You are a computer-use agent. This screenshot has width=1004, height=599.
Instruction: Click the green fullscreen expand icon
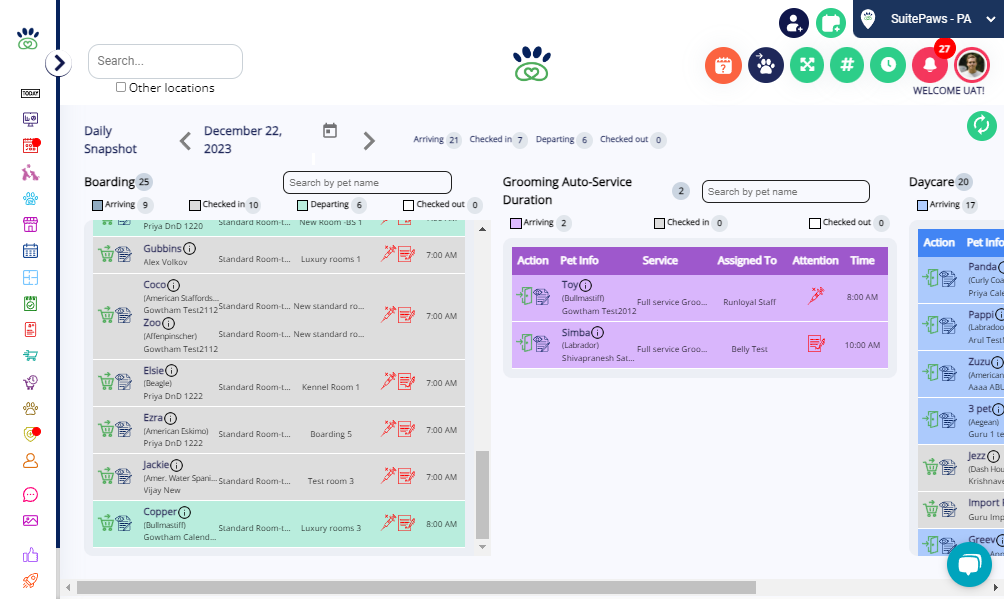pos(807,65)
